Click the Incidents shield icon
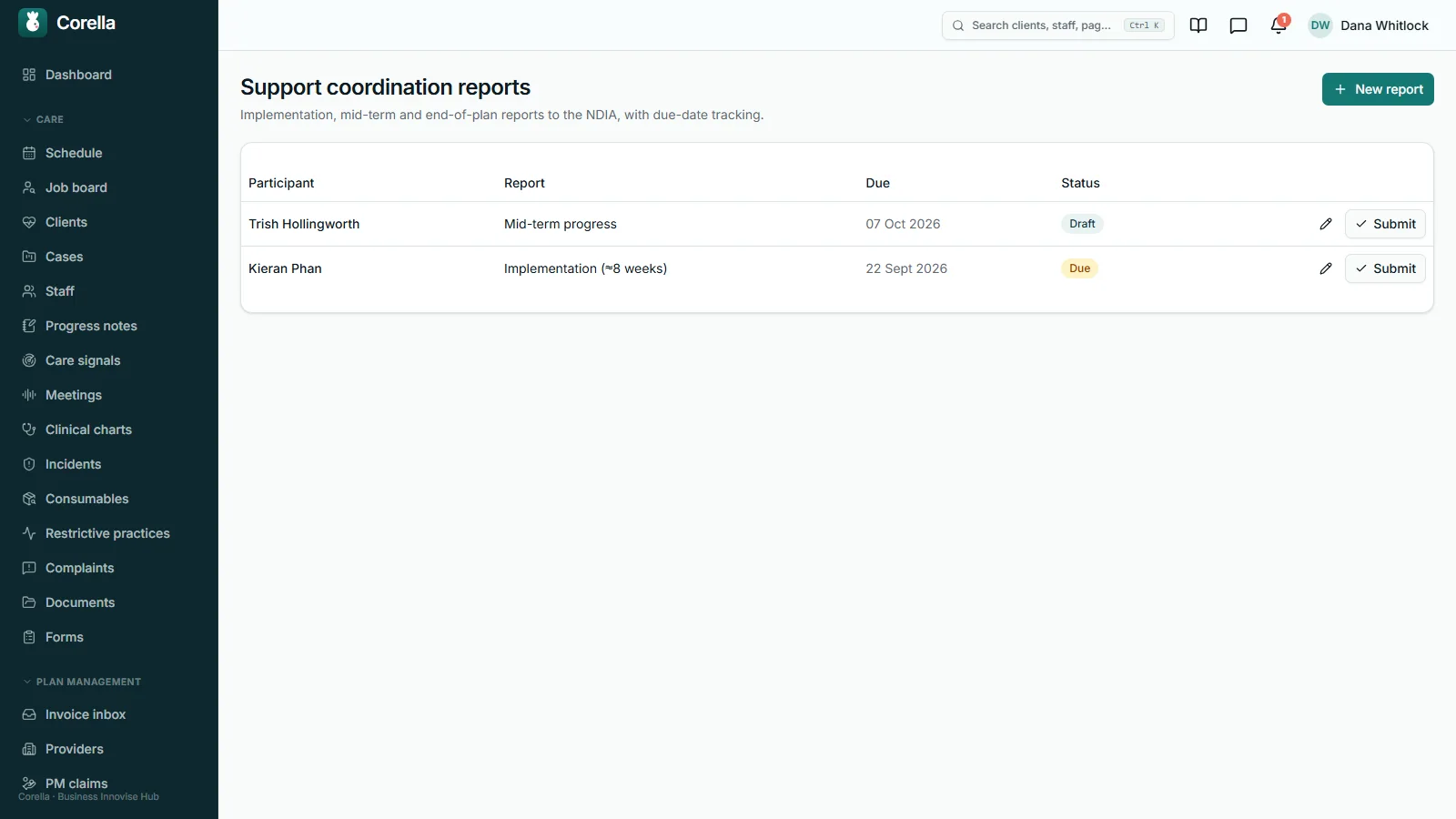Image resolution: width=1456 pixels, height=819 pixels. pos(29,464)
